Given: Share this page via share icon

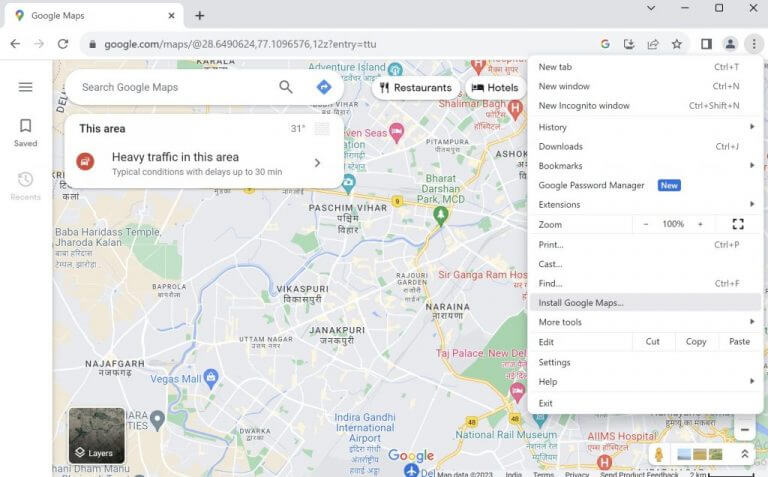Looking at the screenshot, I should (653, 44).
